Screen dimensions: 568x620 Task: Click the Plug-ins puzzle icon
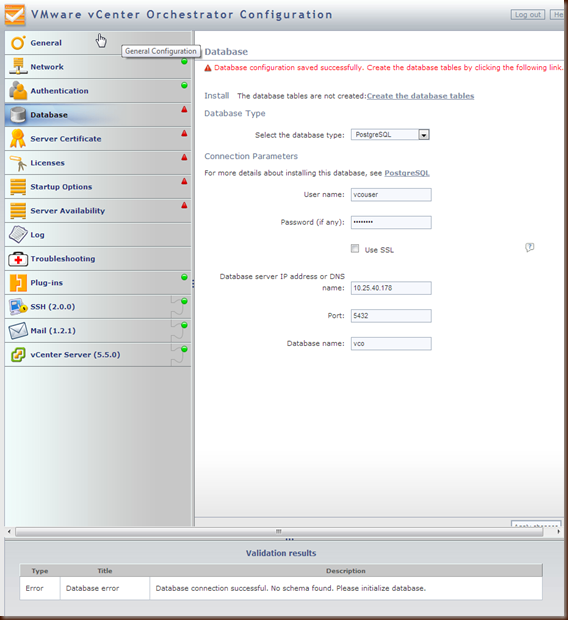(18, 283)
